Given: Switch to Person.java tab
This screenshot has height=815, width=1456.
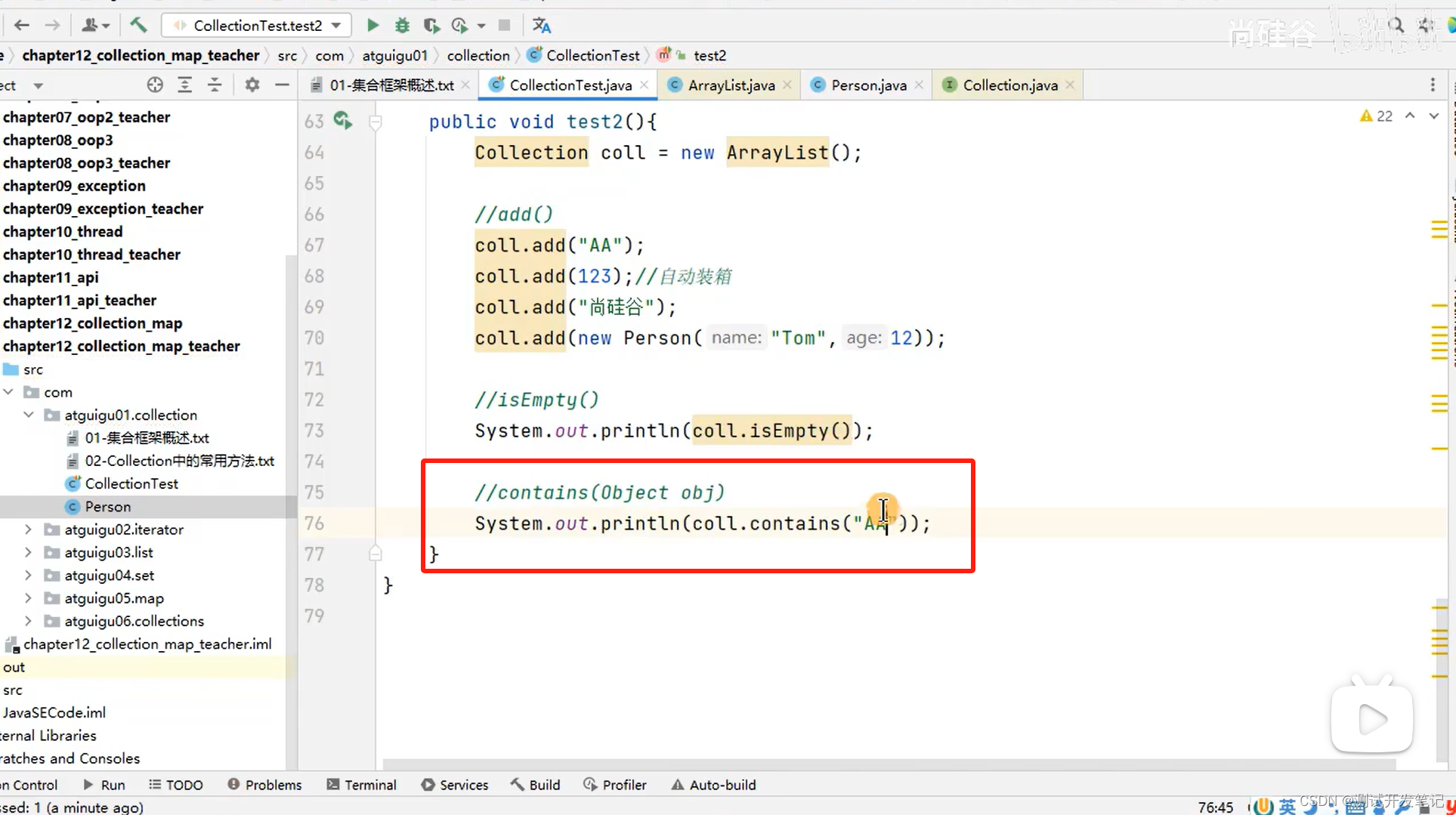Looking at the screenshot, I should 868,85.
